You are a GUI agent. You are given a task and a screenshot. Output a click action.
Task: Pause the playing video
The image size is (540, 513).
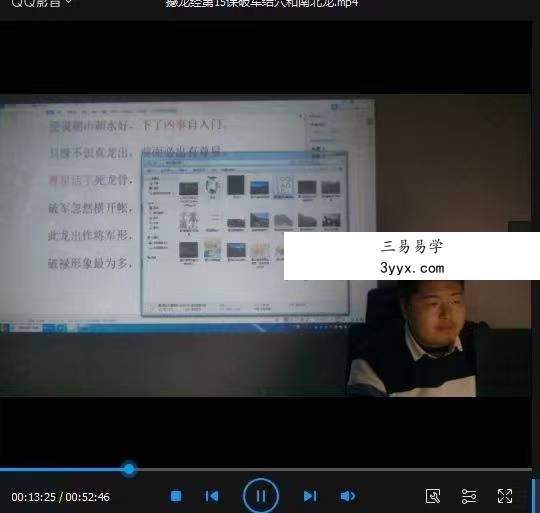coord(261,496)
